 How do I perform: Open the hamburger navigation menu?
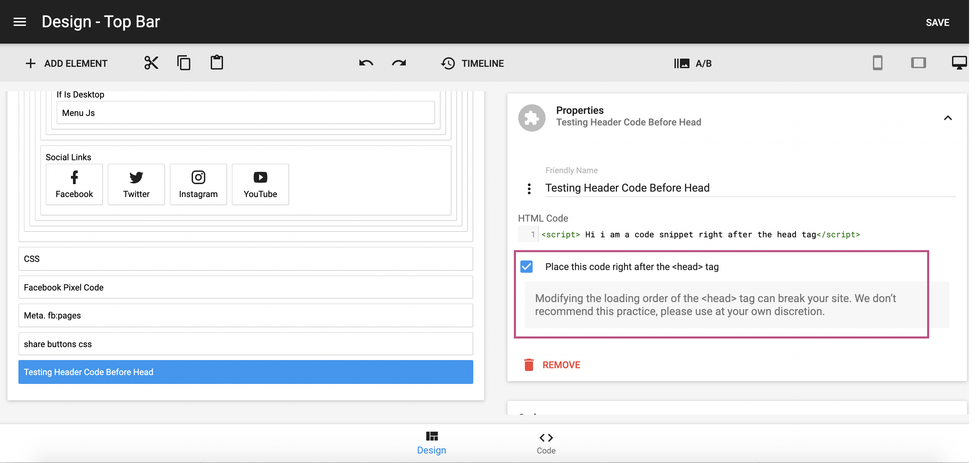[x=20, y=22]
